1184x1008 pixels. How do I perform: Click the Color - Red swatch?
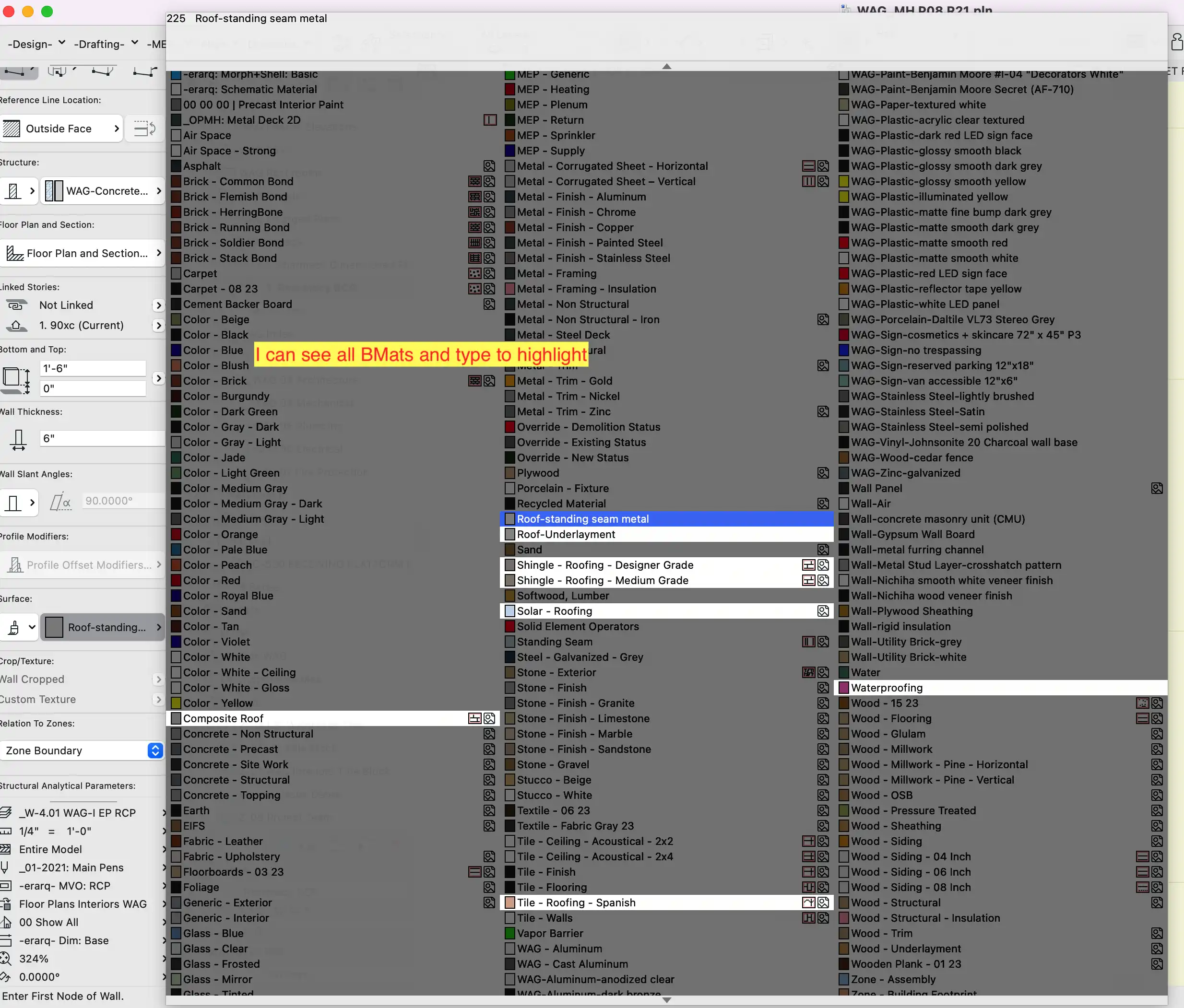point(176,580)
